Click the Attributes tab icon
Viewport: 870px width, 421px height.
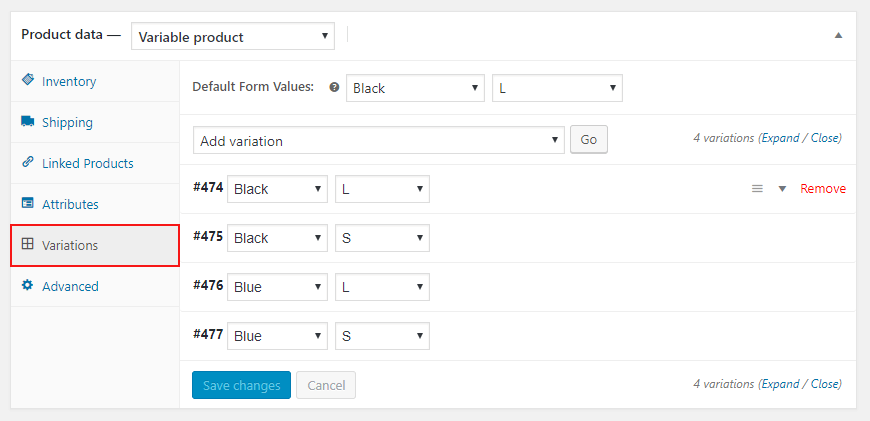[28, 204]
